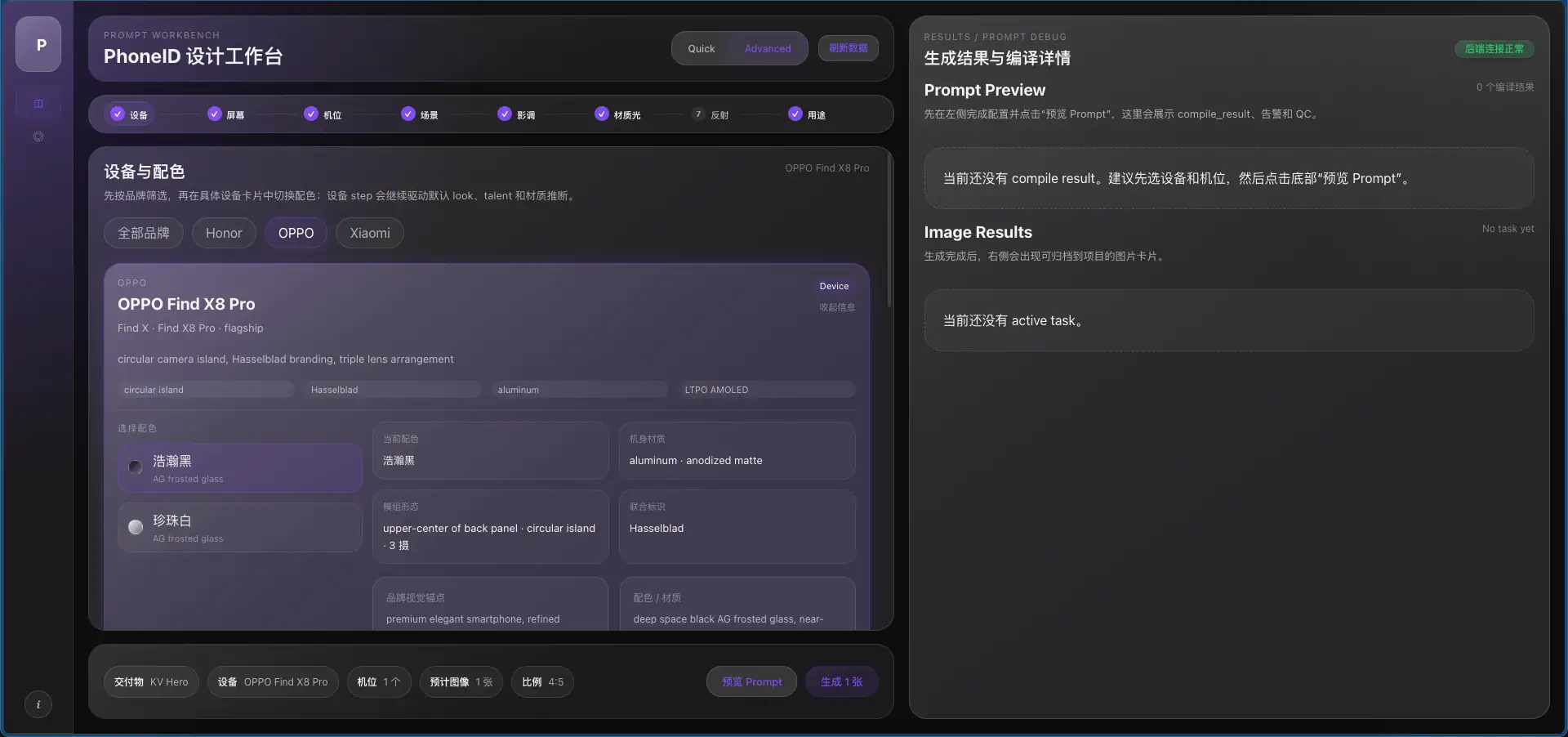Click the circular island tag
Viewport: 1568px width, 737px height.
(206, 390)
